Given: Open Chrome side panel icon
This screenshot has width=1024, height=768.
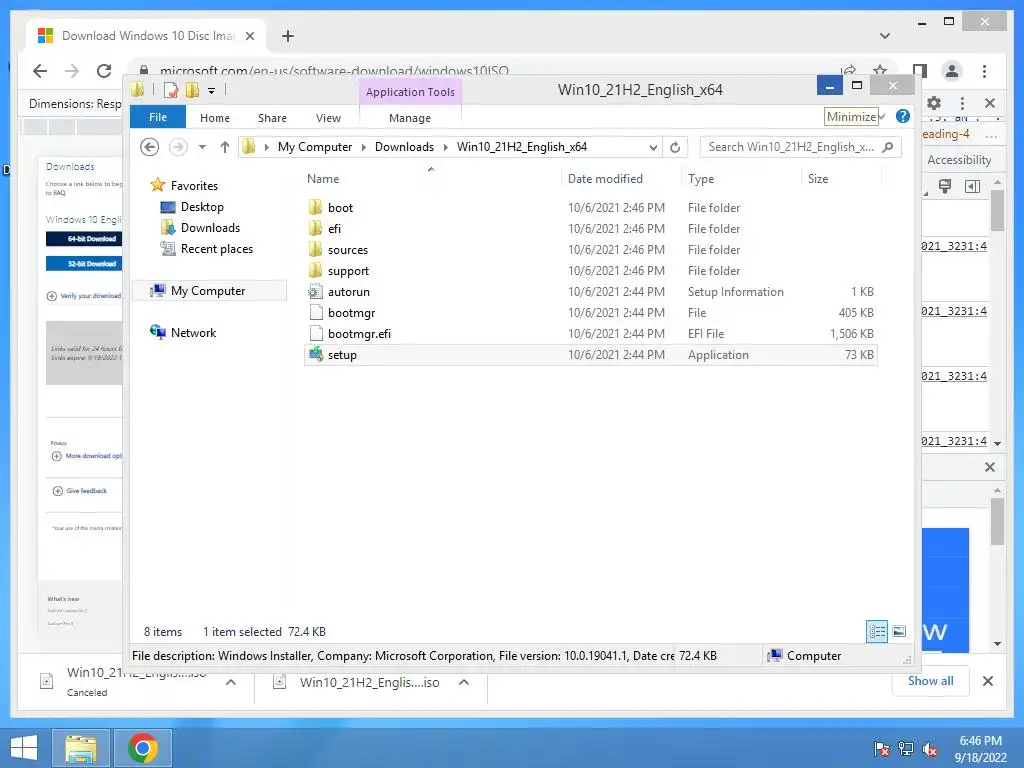Looking at the screenshot, I should 920,71.
